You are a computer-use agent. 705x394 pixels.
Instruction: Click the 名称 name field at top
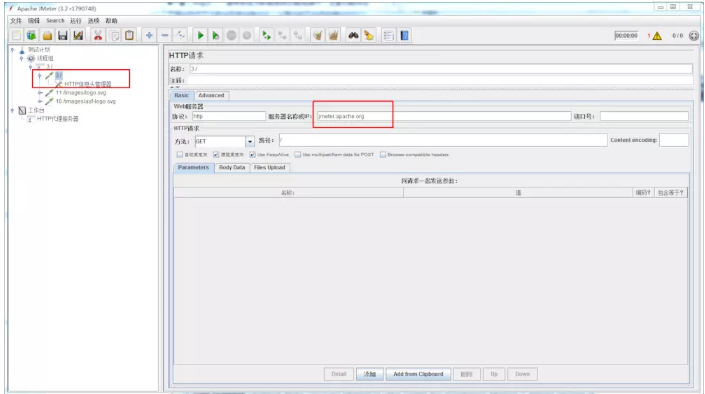pyautogui.click(x=441, y=69)
